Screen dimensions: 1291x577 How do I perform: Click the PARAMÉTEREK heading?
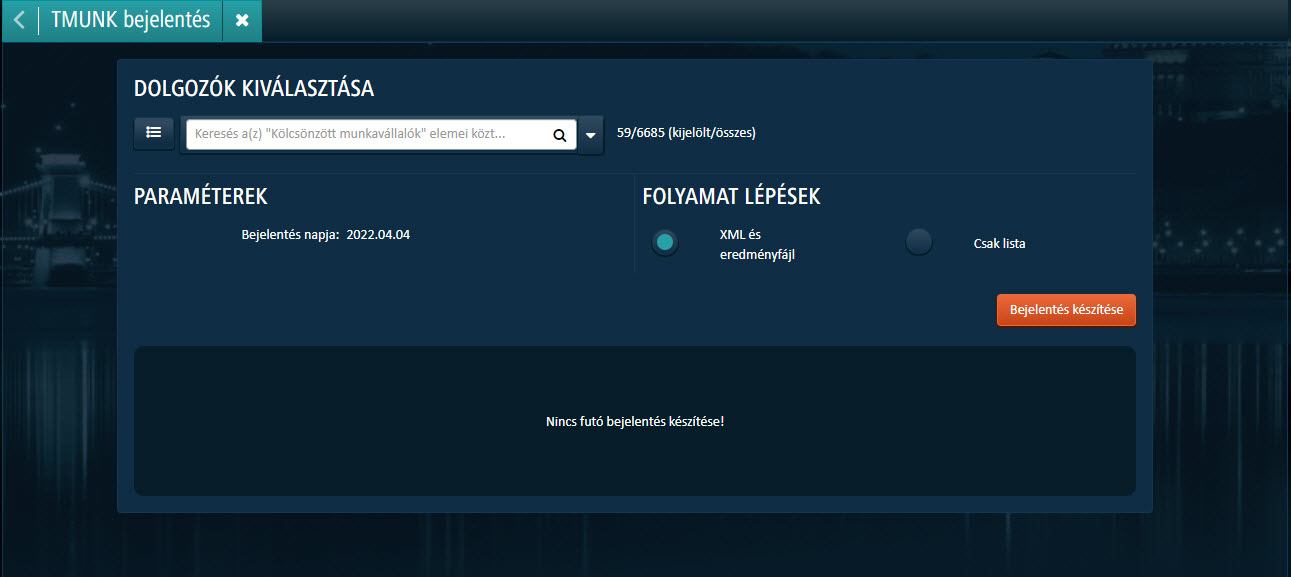[201, 196]
